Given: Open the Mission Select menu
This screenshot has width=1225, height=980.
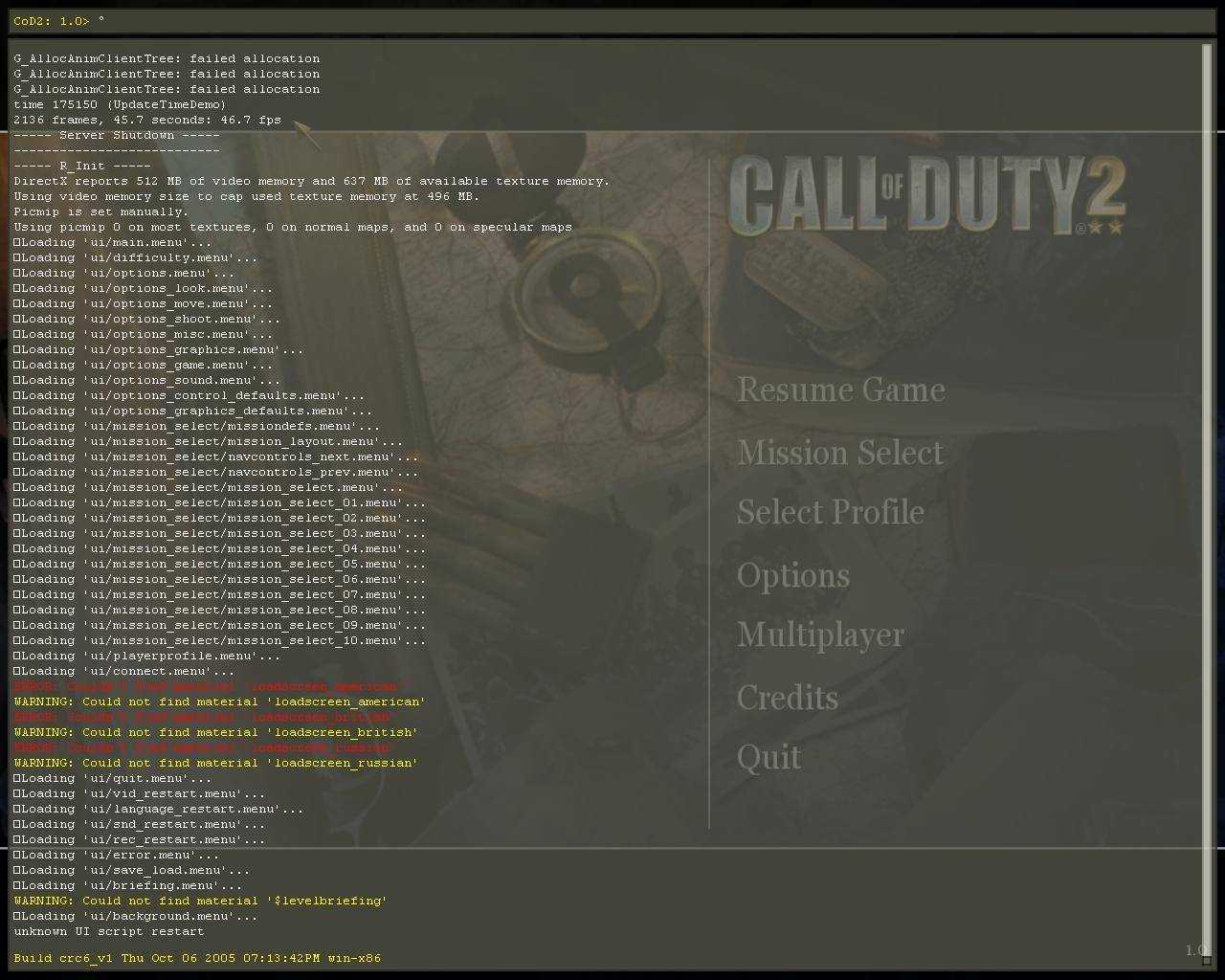Looking at the screenshot, I should (839, 453).
